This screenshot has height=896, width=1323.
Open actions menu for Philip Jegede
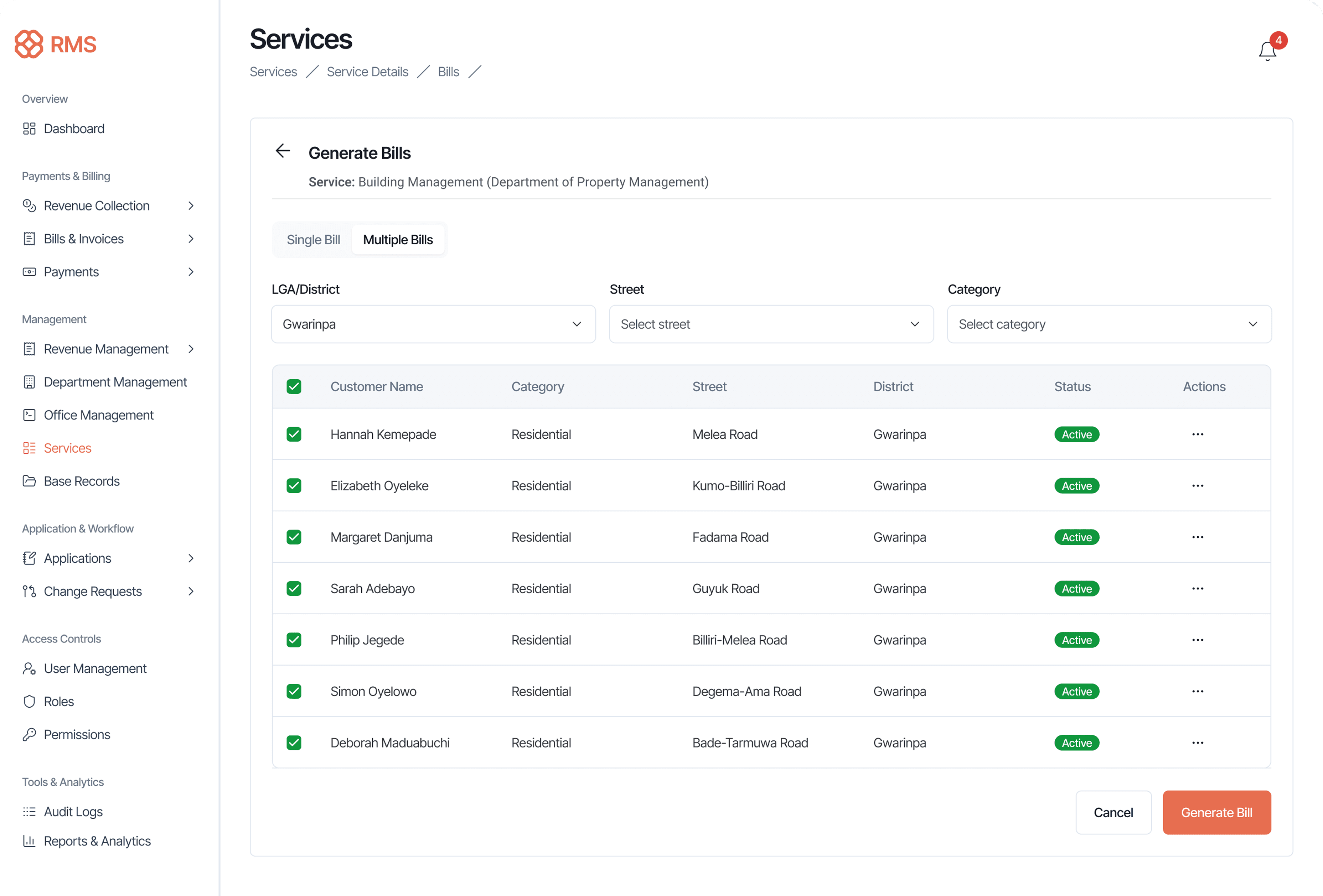1198,640
